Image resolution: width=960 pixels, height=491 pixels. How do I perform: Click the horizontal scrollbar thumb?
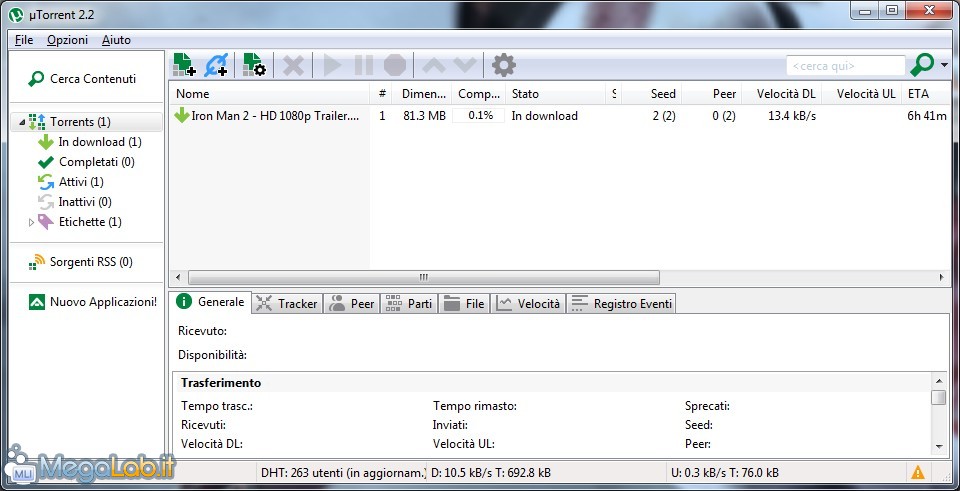point(424,277)
